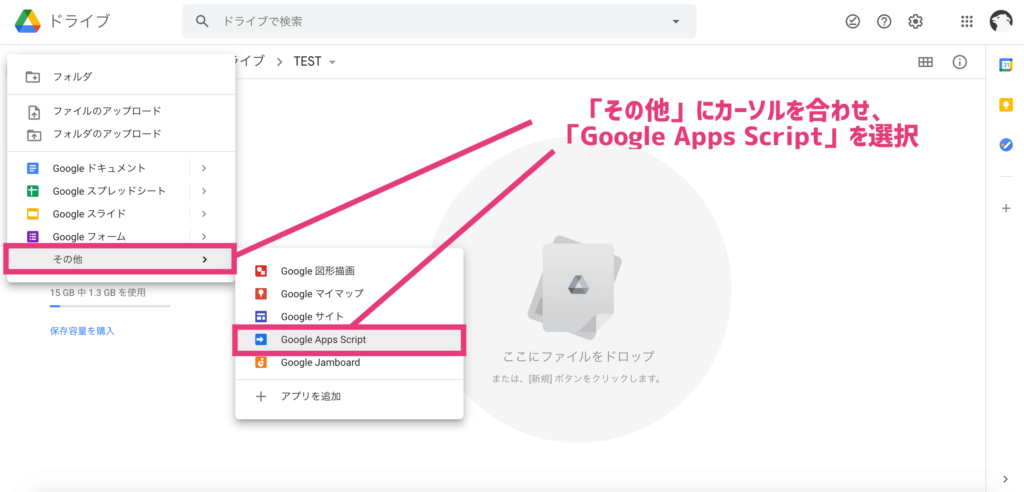The height and width of the screenshot is (492, 1024).
Task: Open the Help question mark icon
Action: click(884, 22)
